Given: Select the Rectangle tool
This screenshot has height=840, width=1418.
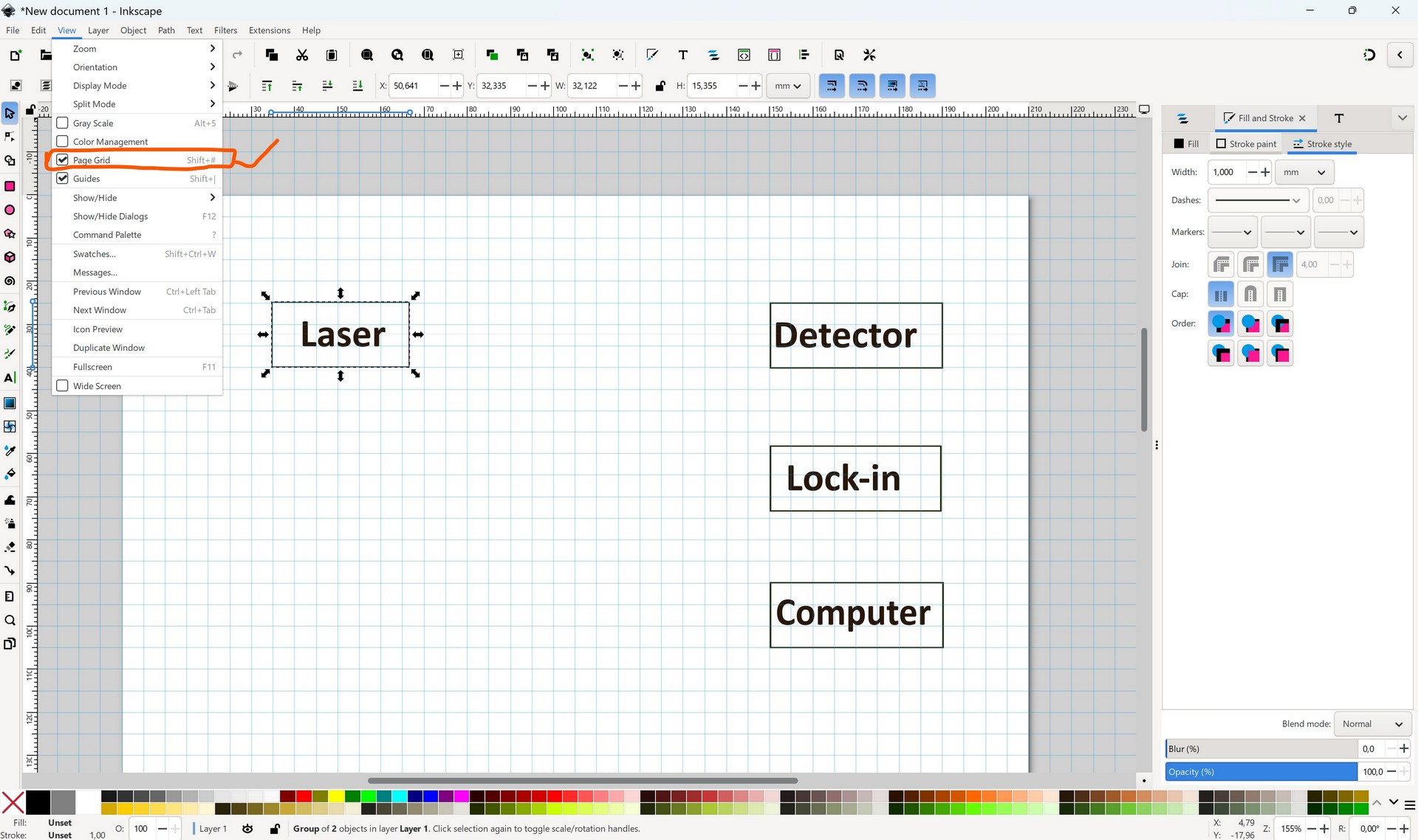Looking at the screenshot, I should (10, 186).
